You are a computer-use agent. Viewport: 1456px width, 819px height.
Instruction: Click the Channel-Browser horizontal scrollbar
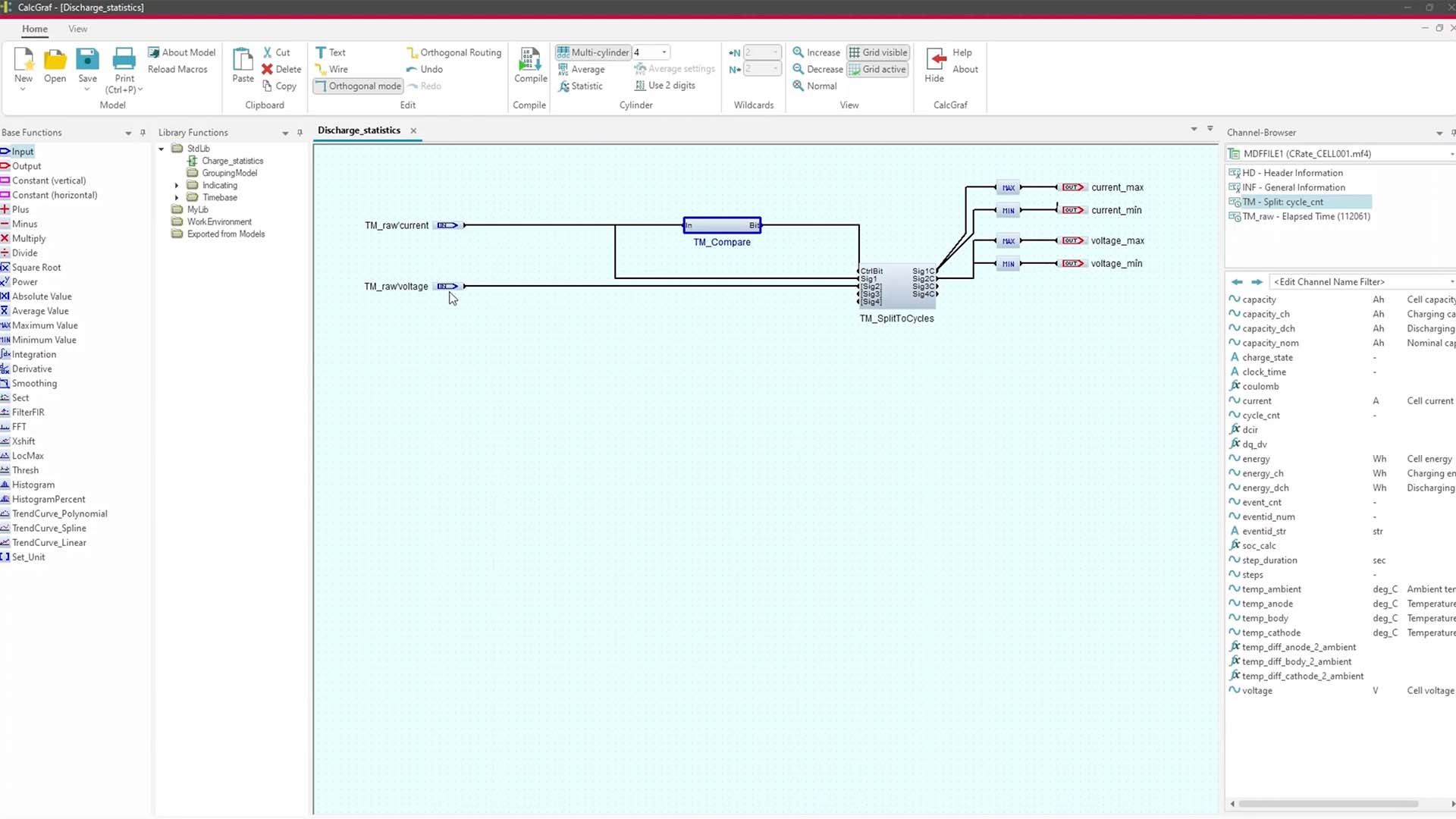click(x=1327, y=804)
